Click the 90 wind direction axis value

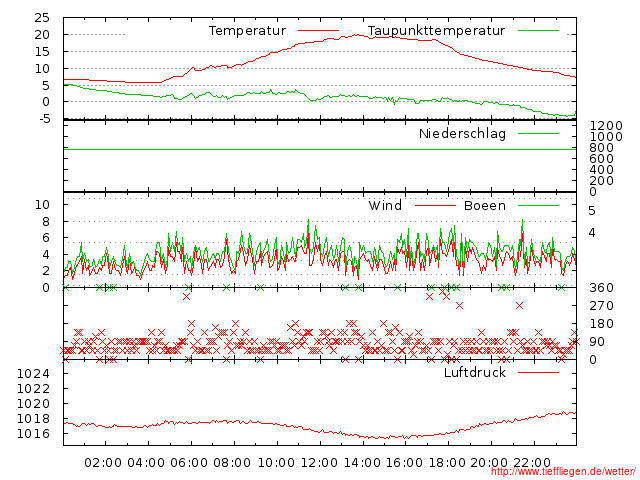click(597, 342)
